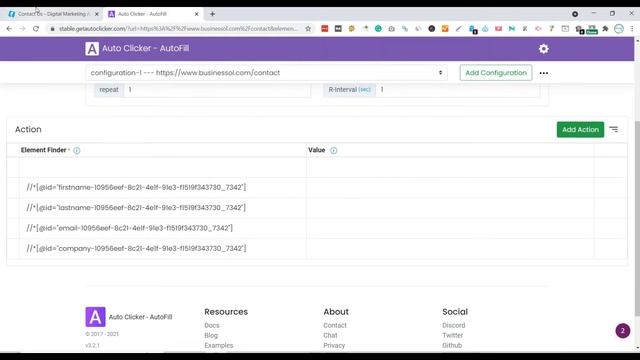Image resolution: width=640 pixels, height=360 pixels.
Task: Go back using browser back arrow
Action: tap(9, 29)
